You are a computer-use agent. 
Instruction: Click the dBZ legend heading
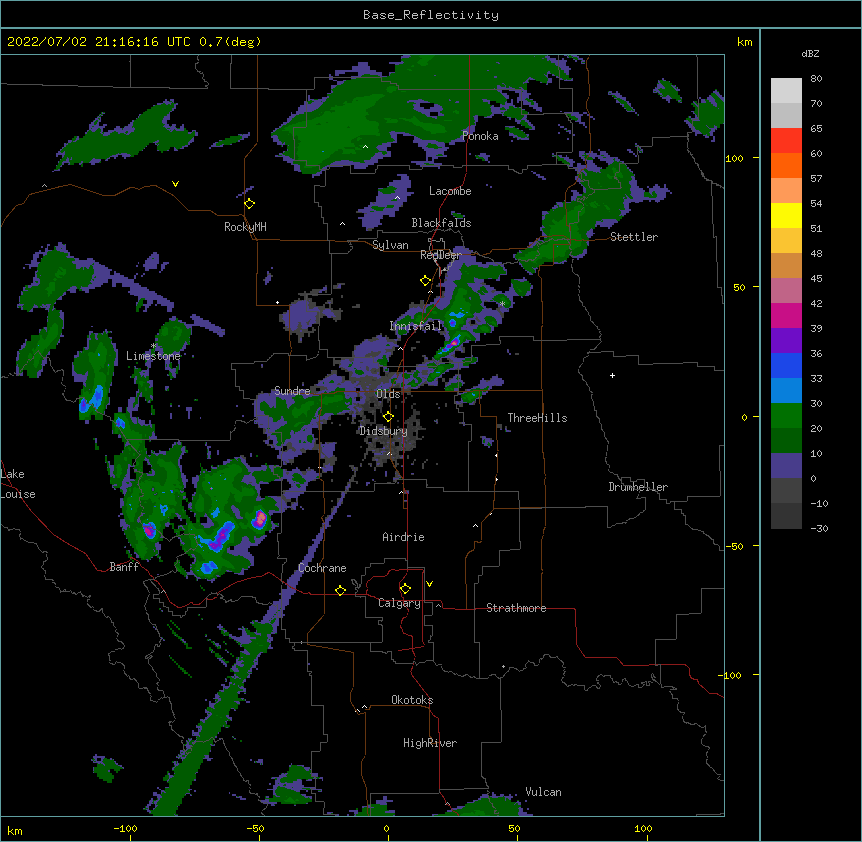click(810, 53)
